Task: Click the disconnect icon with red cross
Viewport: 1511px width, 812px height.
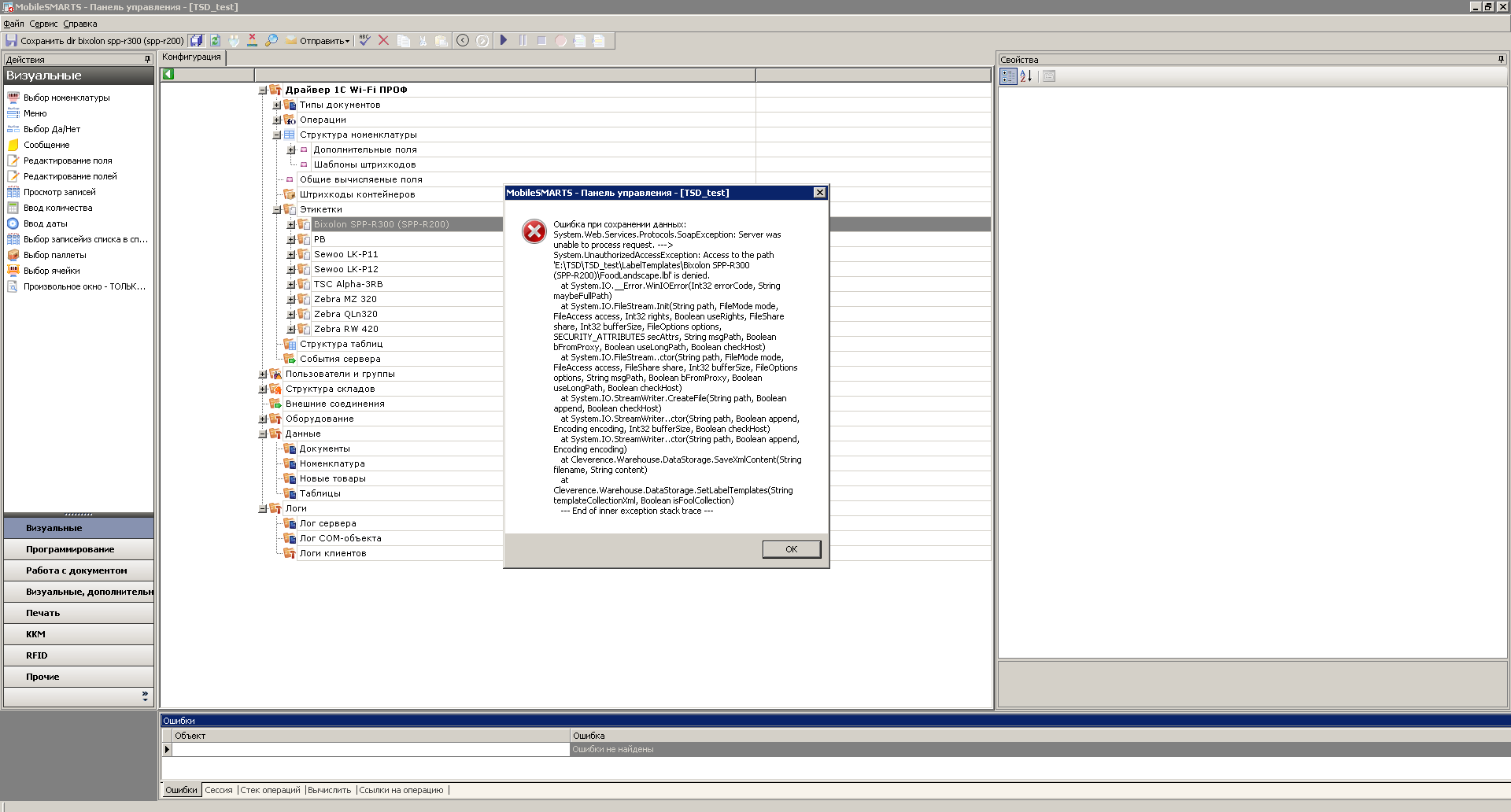Action: pos(253,40)
